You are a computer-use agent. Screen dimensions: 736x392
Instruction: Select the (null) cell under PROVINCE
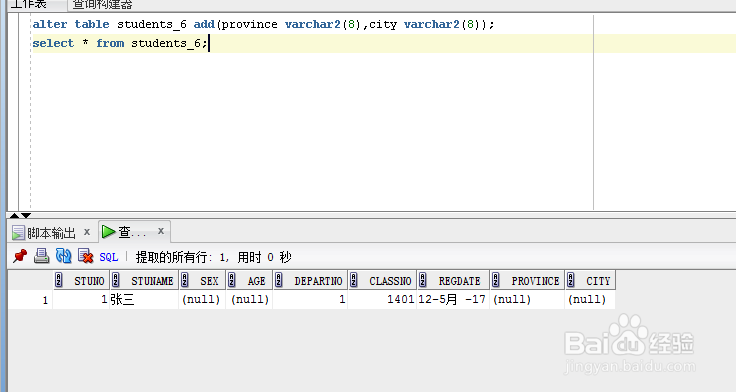pos(527,300)
